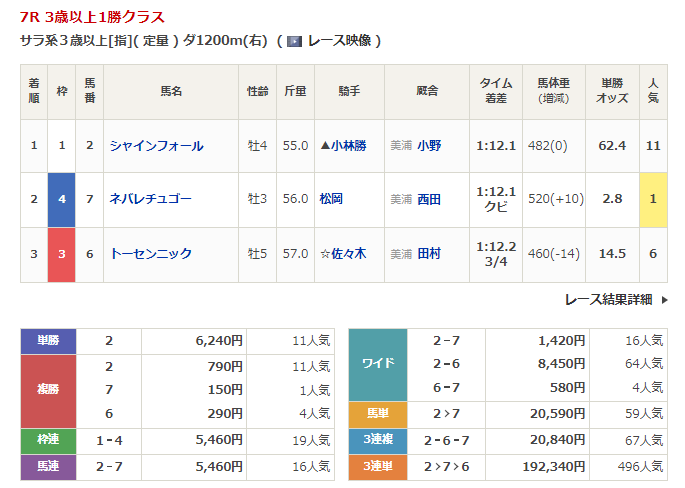Open horse シャインフォール's profile
The width and height of the screenshot is (685, 488).
coord(156,145)
